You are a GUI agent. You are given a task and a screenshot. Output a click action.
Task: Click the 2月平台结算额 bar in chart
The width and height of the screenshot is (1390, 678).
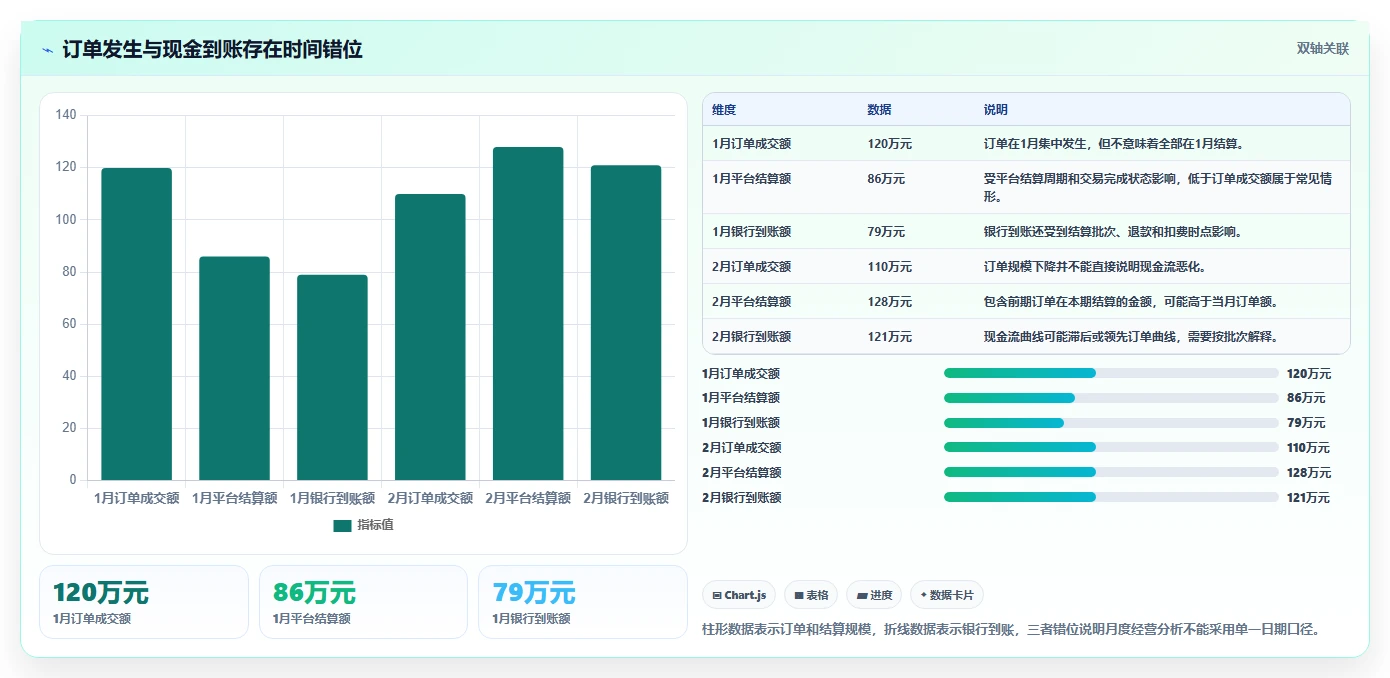tap(528, 314)
